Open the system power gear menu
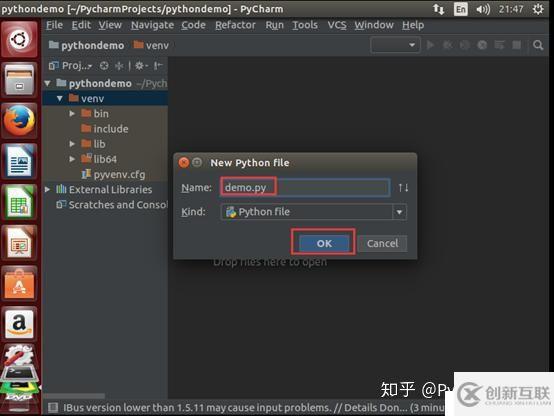554x416 pixels. (x=538, y=9)
